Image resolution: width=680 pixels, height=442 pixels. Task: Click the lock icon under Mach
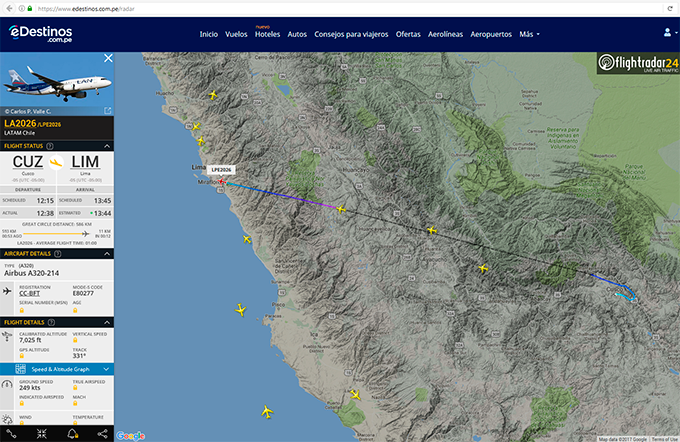(x=75, y=403)
